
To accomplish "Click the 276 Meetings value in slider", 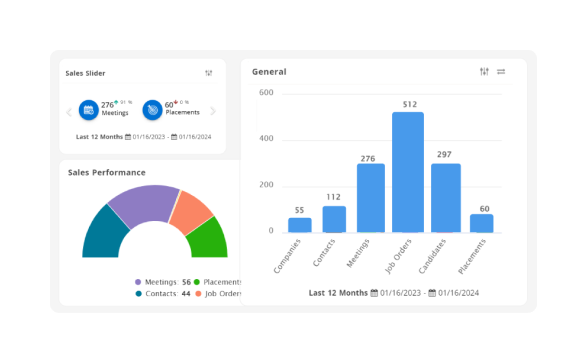I will 107,105.
